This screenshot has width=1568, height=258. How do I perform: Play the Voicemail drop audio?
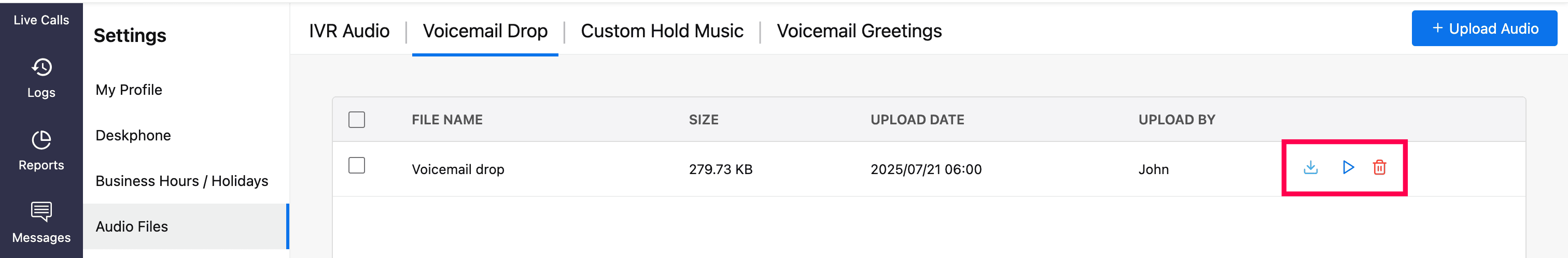tap(1348, 167)
